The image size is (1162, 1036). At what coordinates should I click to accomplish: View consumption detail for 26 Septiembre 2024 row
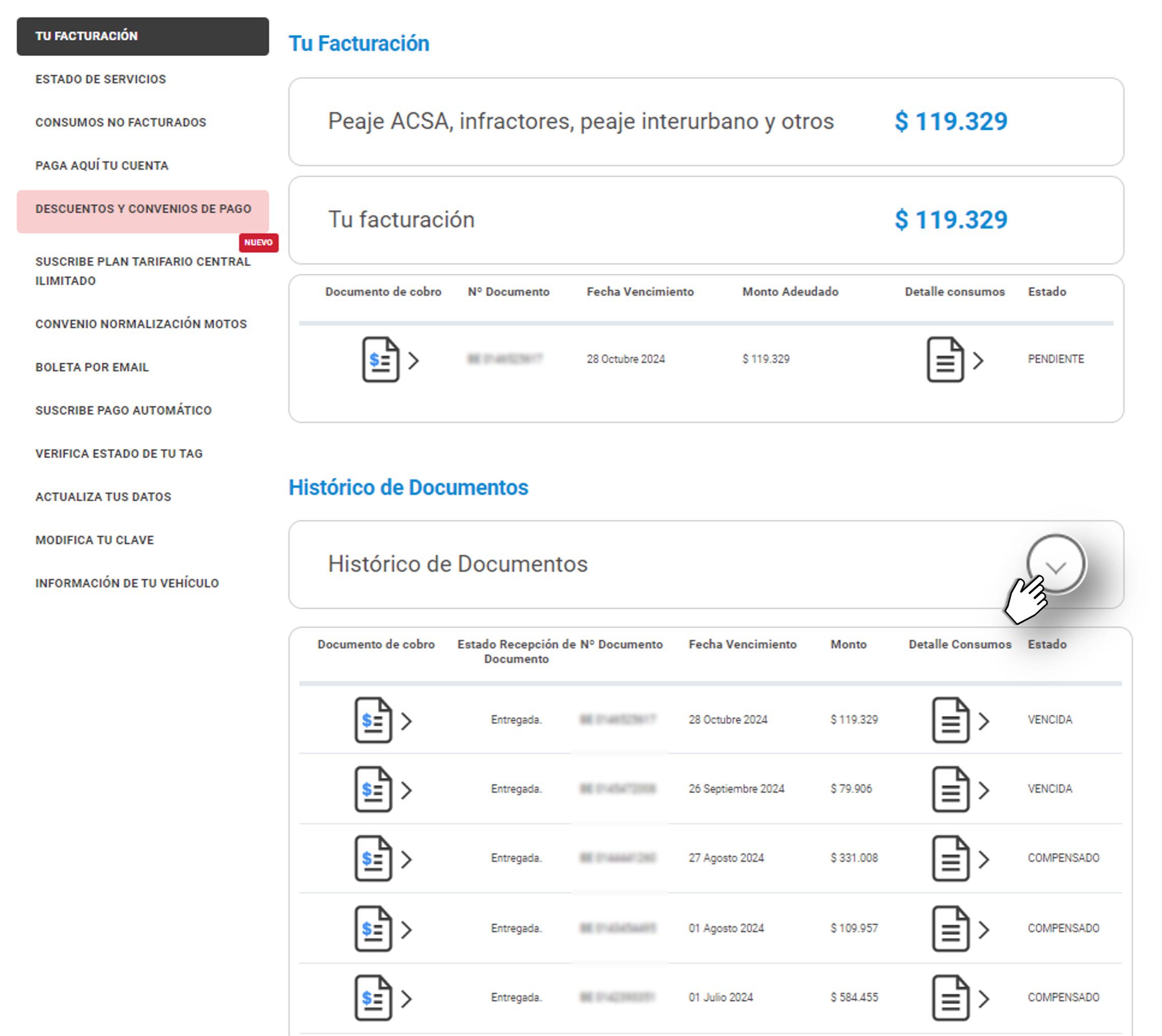click(950, 789)
